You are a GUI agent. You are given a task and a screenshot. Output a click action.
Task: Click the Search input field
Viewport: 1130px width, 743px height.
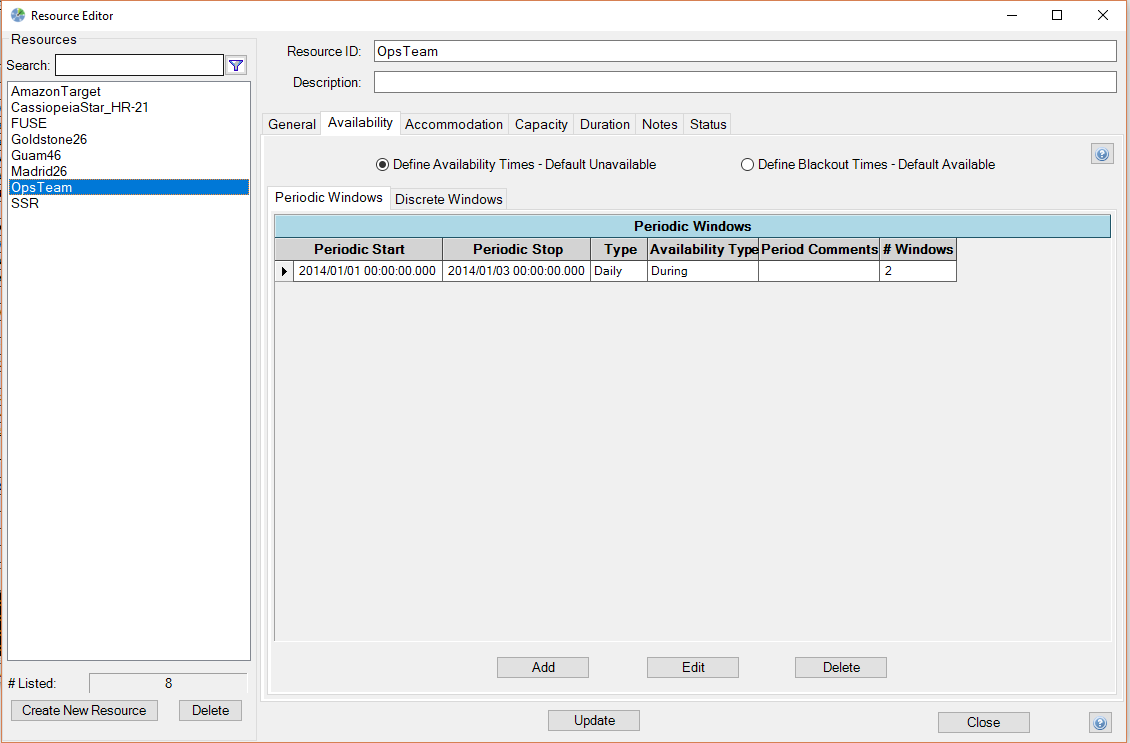pos(139,65)
